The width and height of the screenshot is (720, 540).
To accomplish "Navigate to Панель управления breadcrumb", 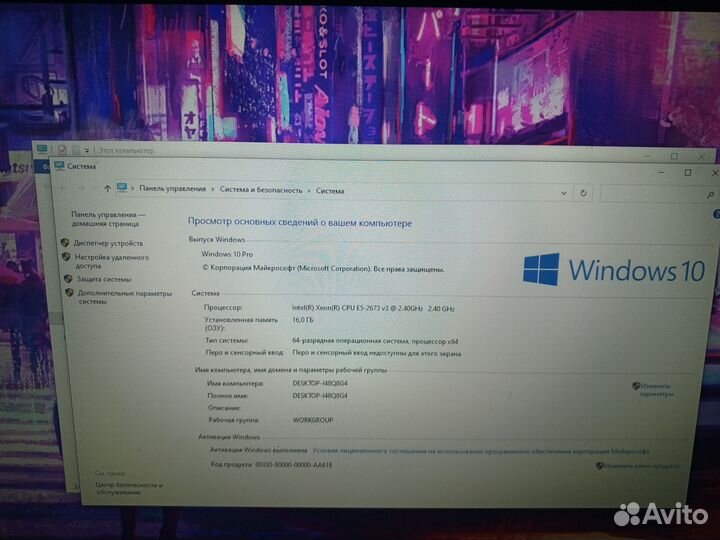I will pyautogui.click(x=172, y=188).
